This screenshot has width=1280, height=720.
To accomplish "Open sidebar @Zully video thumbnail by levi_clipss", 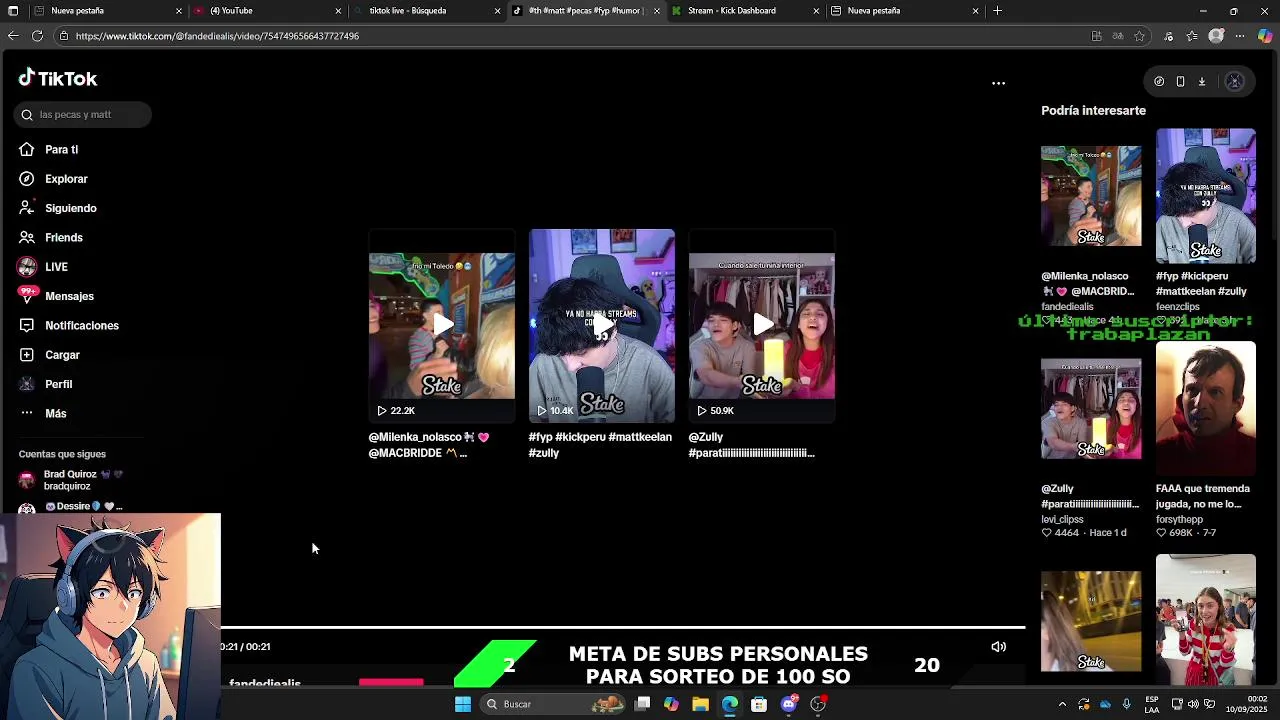I will (x=1091, y=409).
